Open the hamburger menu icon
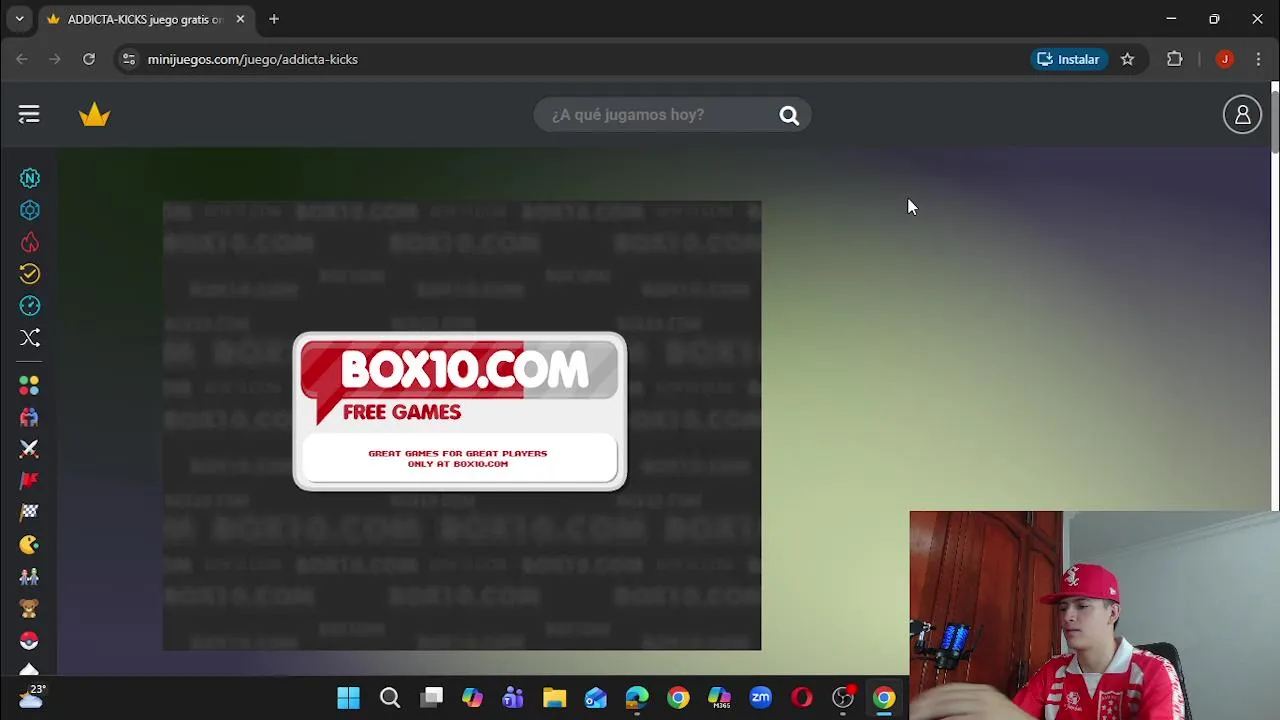Image resolution: width=1280 pixels, height=720 pixels. tap(29, 115)
